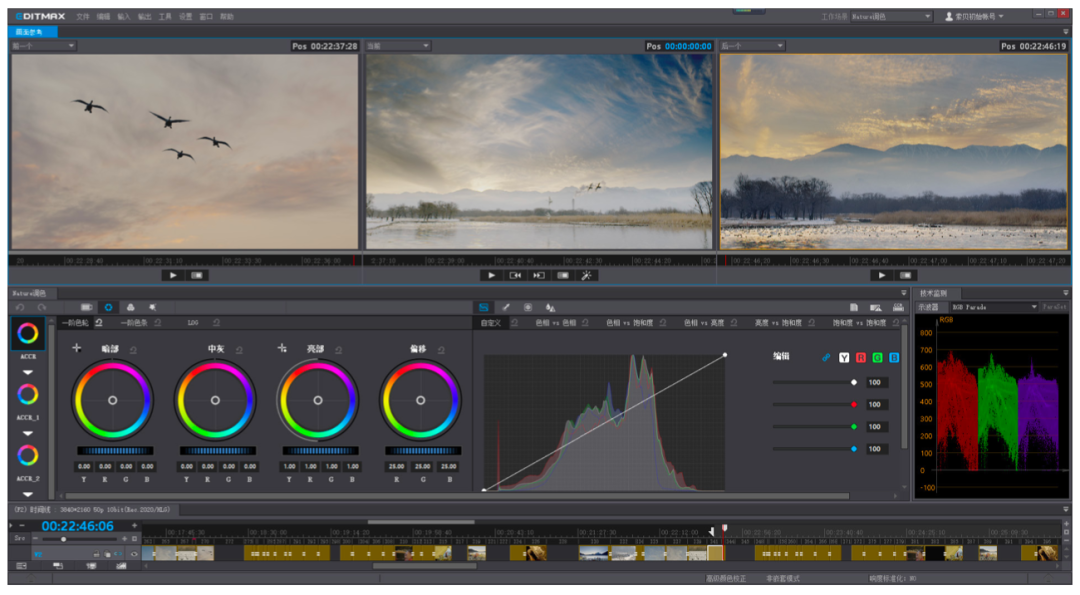Image resolution: width=1080 pixels, height=595 pixels.
Task: Click the timeline timecode 00:22:46:06
Action: pos(78,526)
